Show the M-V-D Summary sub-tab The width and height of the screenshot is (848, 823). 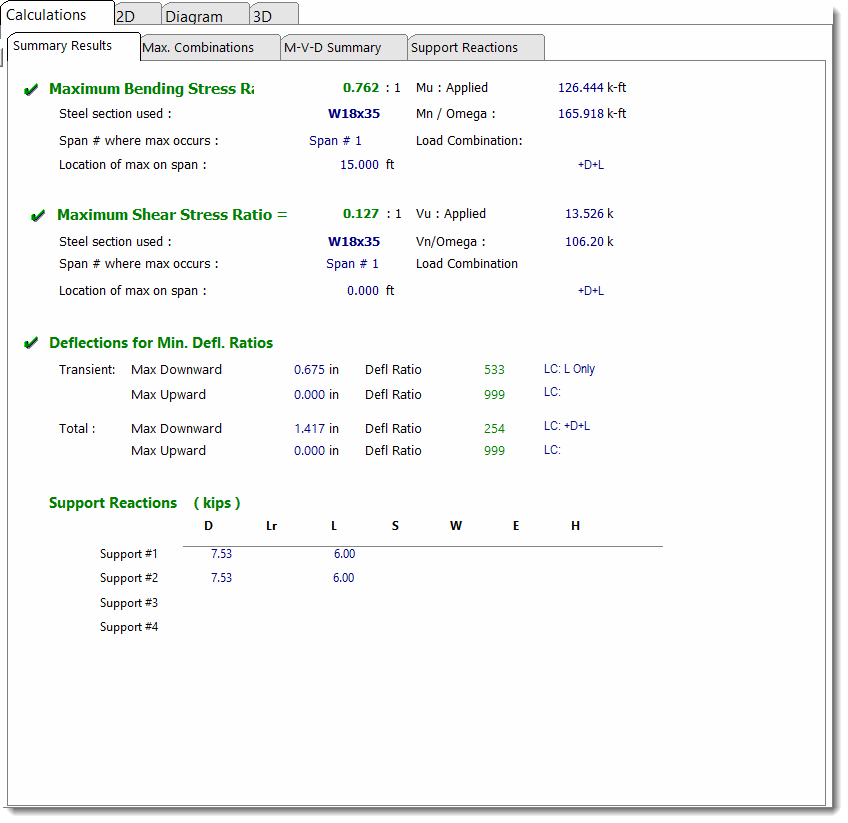[x=332, y=48]
